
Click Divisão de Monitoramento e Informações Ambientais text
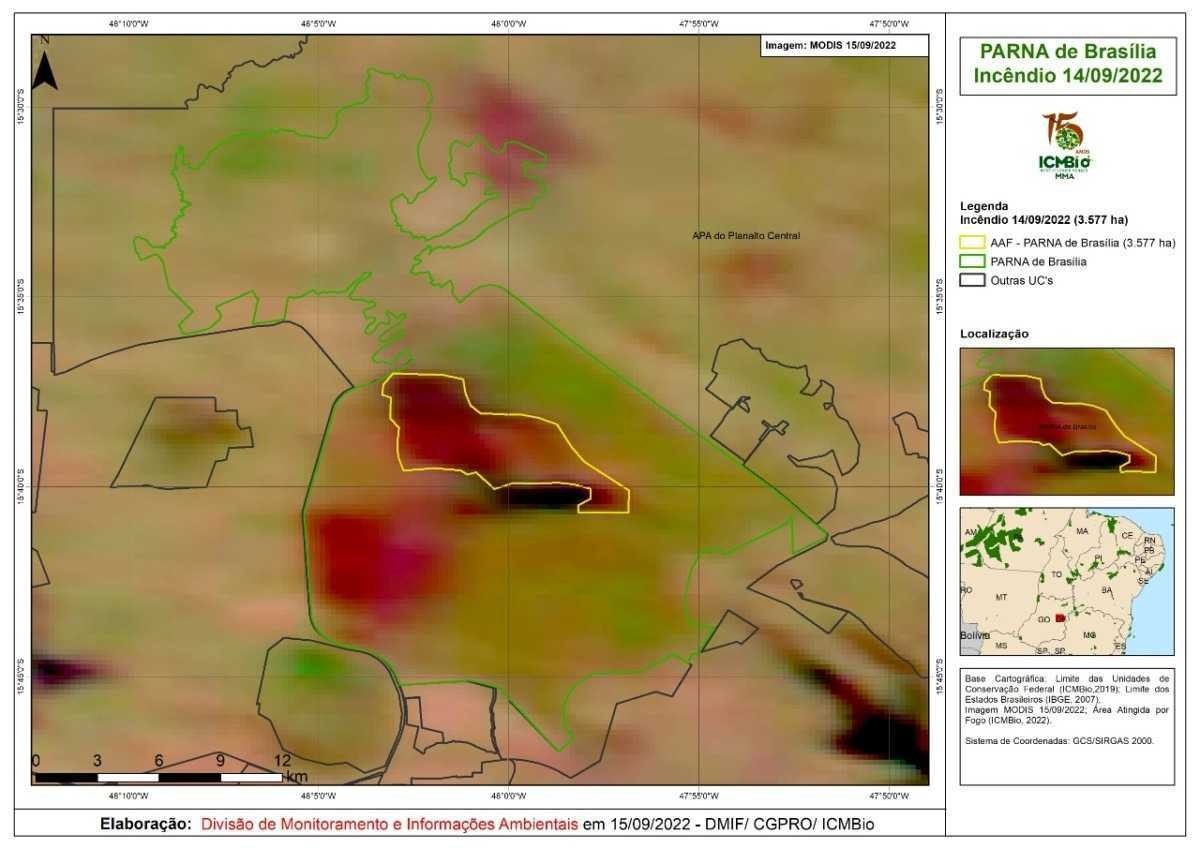[x=390, y=825]
